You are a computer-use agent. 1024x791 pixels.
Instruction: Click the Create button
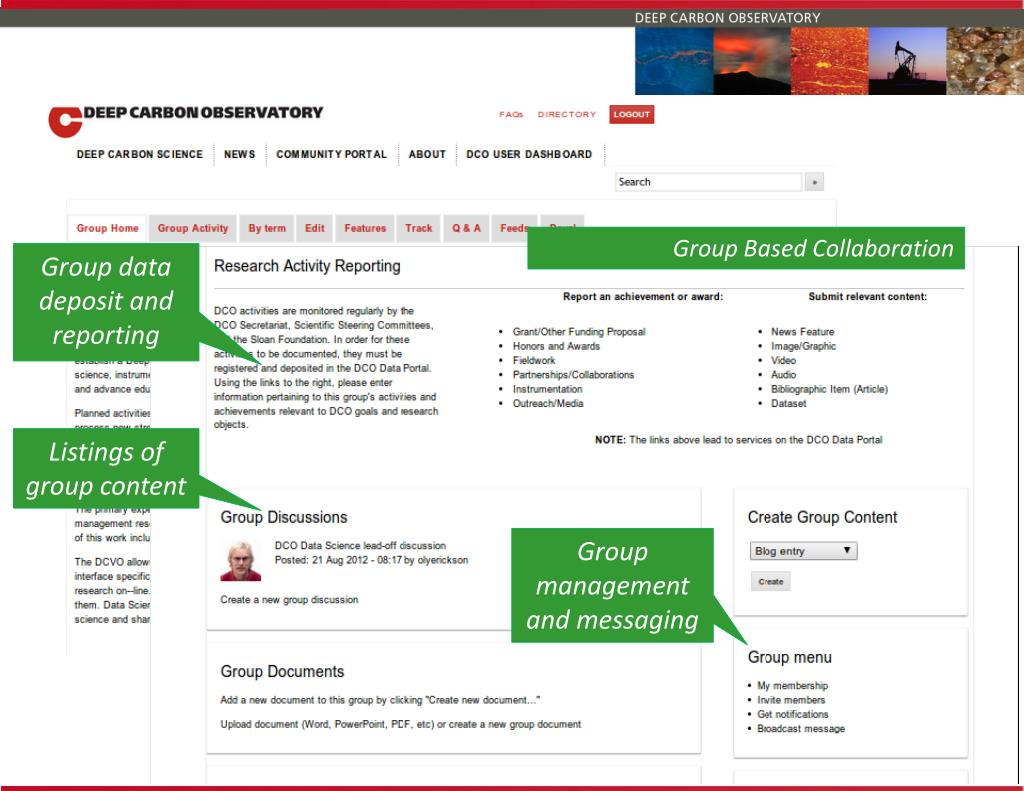(771, 581)
